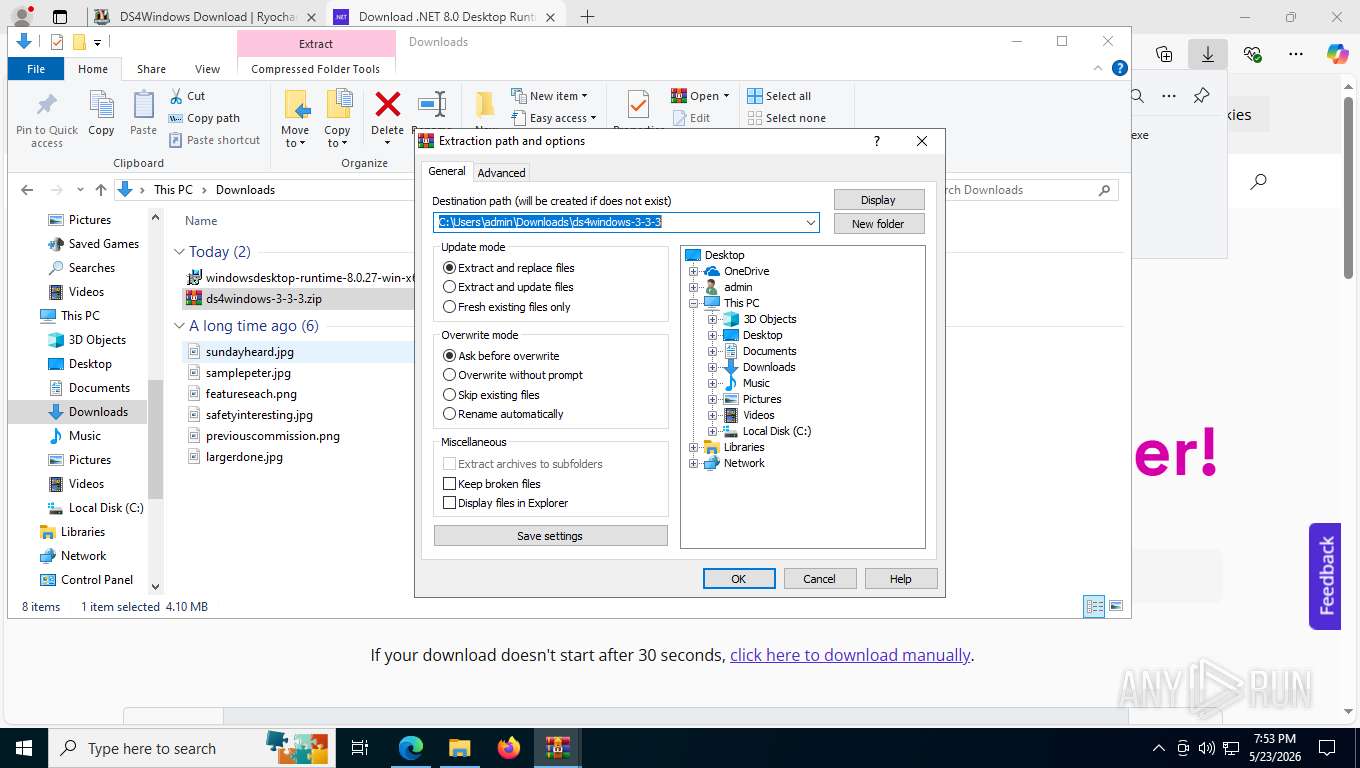Switch to large icons view button
Viewport: 1360px width, 768px height.
1116,606
